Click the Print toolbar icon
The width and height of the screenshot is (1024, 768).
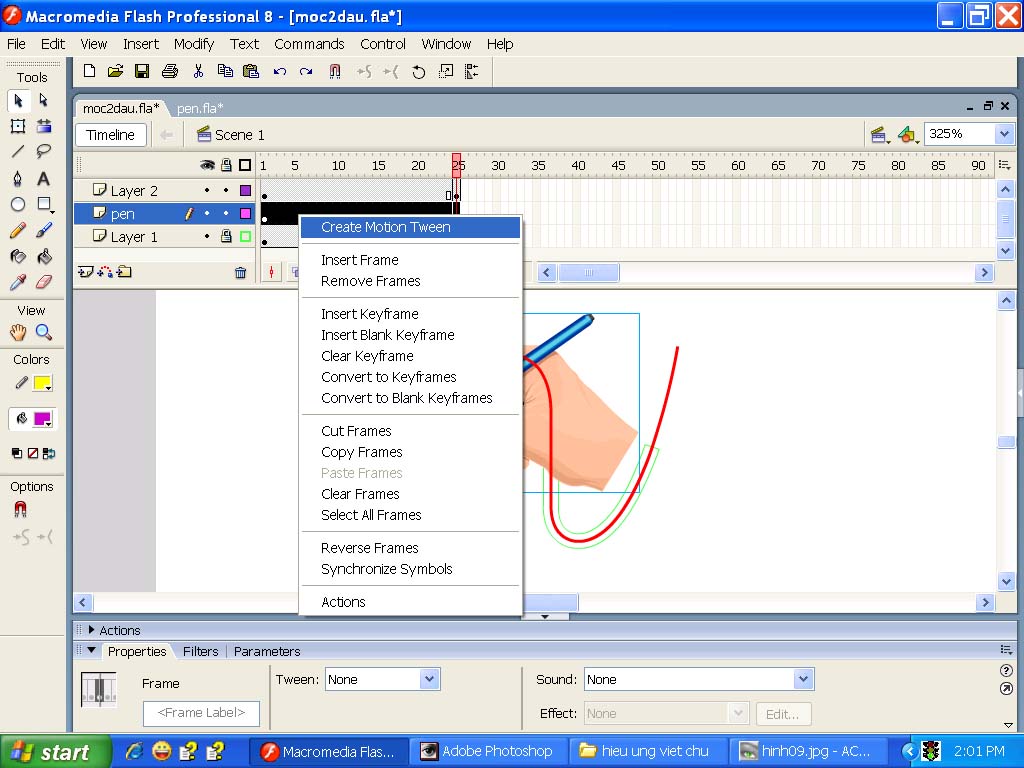[x=170, y=71]
